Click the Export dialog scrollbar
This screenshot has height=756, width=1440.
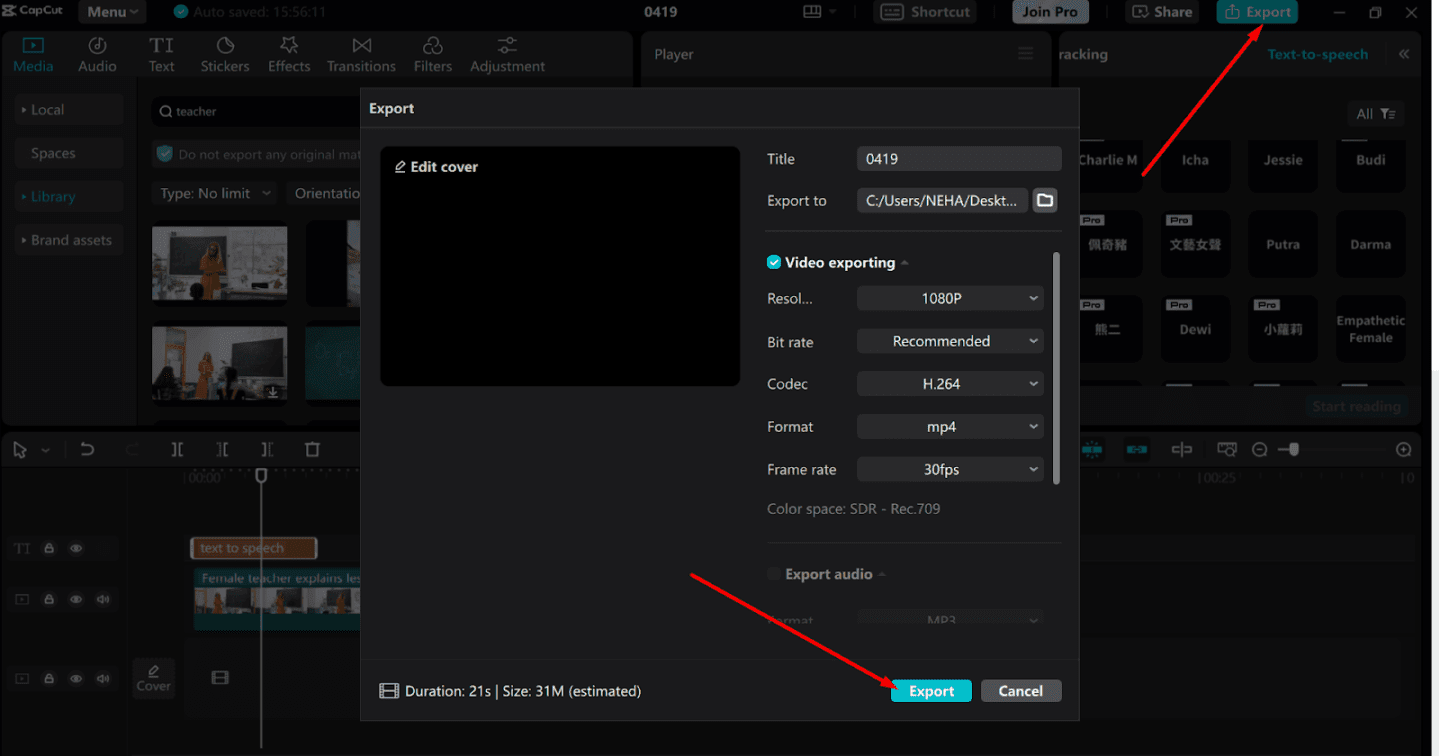[x=1057, y=368]
